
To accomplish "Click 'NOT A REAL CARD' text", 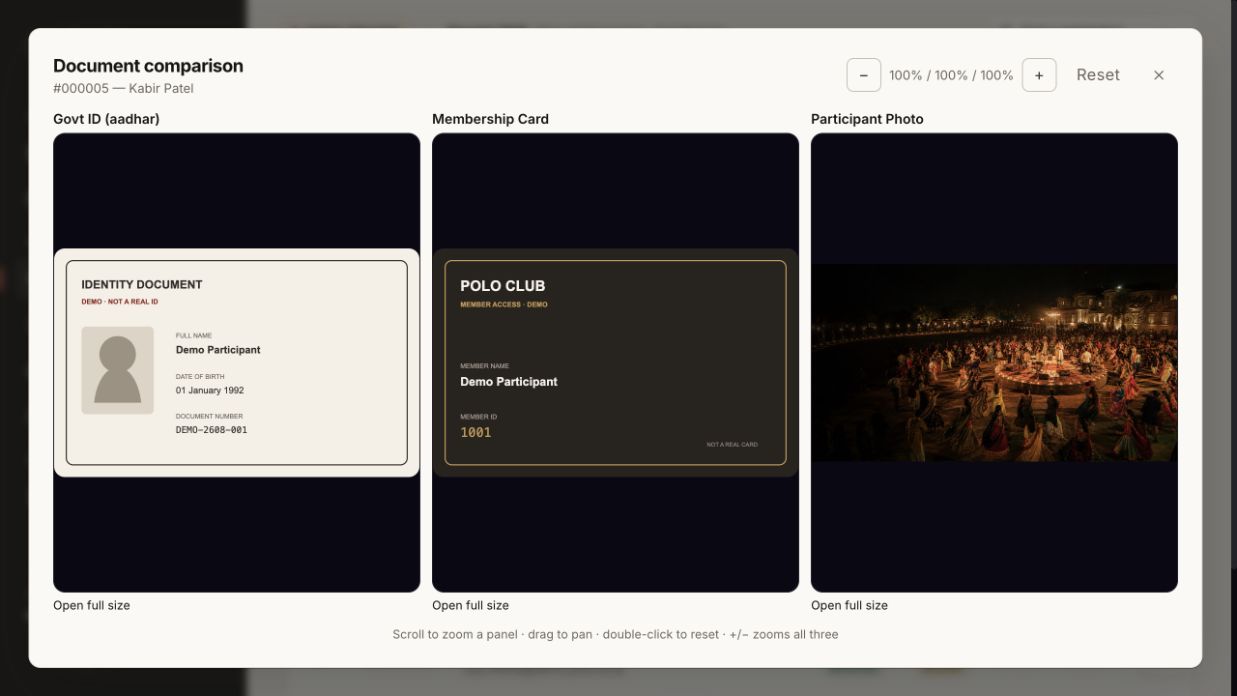I will pyautogui.click(x=732, y=444).
